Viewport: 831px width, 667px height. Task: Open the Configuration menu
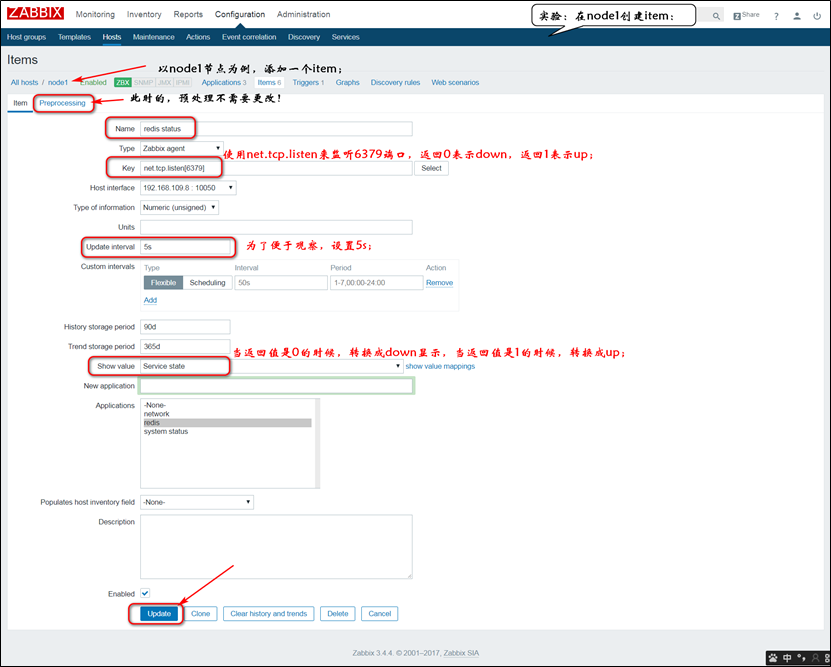[240, 14]
